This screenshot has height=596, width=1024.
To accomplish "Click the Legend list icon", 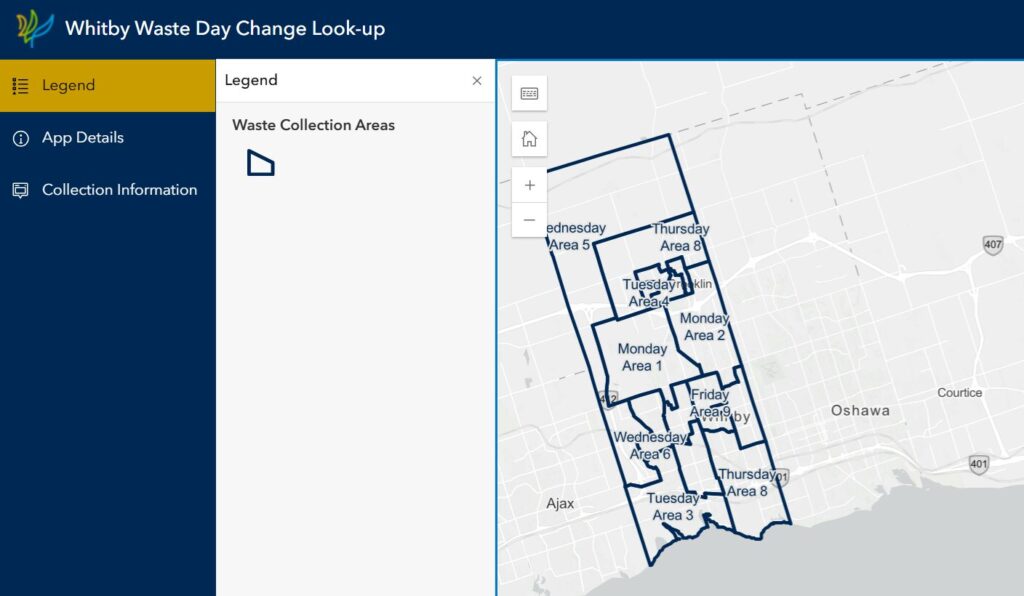I will pos(20,86).
